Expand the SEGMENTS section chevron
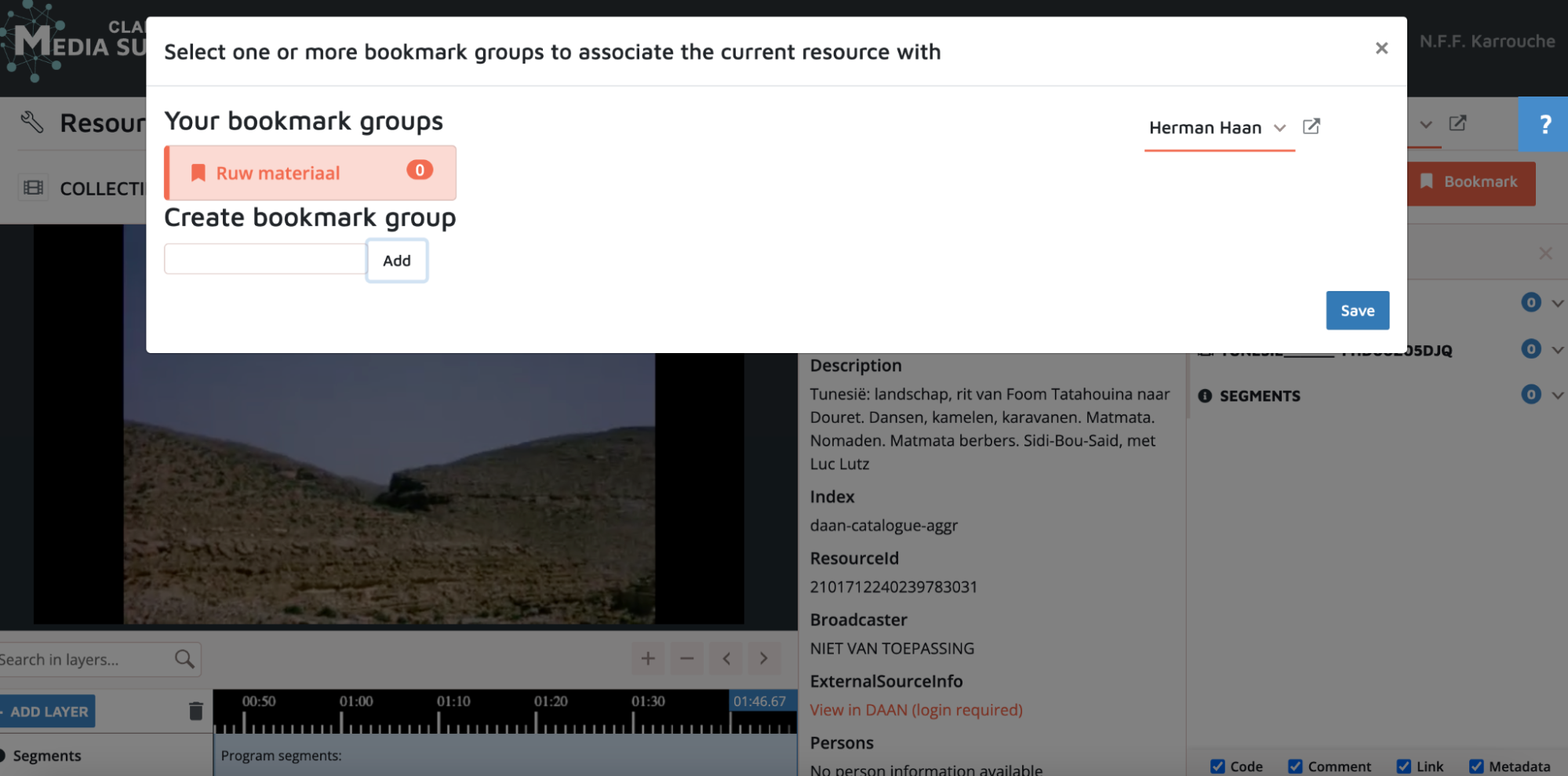1568x776 pixels. click(x=1557, y=395)
